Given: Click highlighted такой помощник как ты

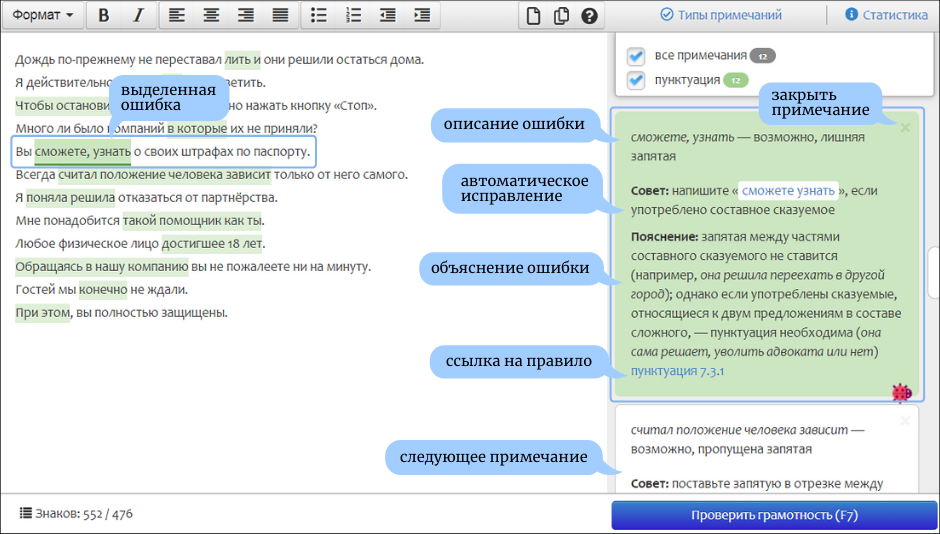Looking at the screenshot, I should (x=192, y=221).
